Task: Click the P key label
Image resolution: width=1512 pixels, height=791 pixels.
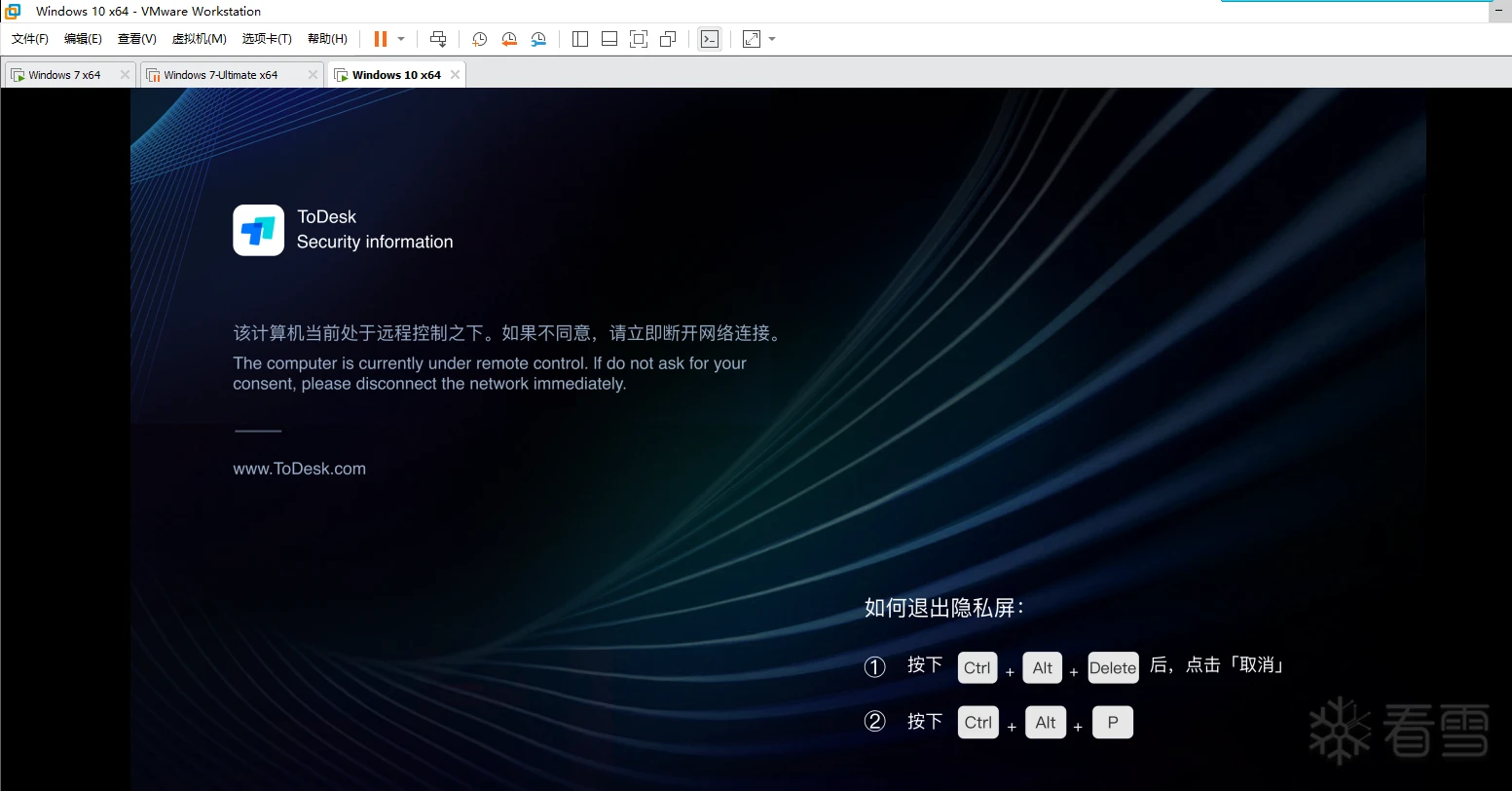Action: click(x=1113, y=722)
